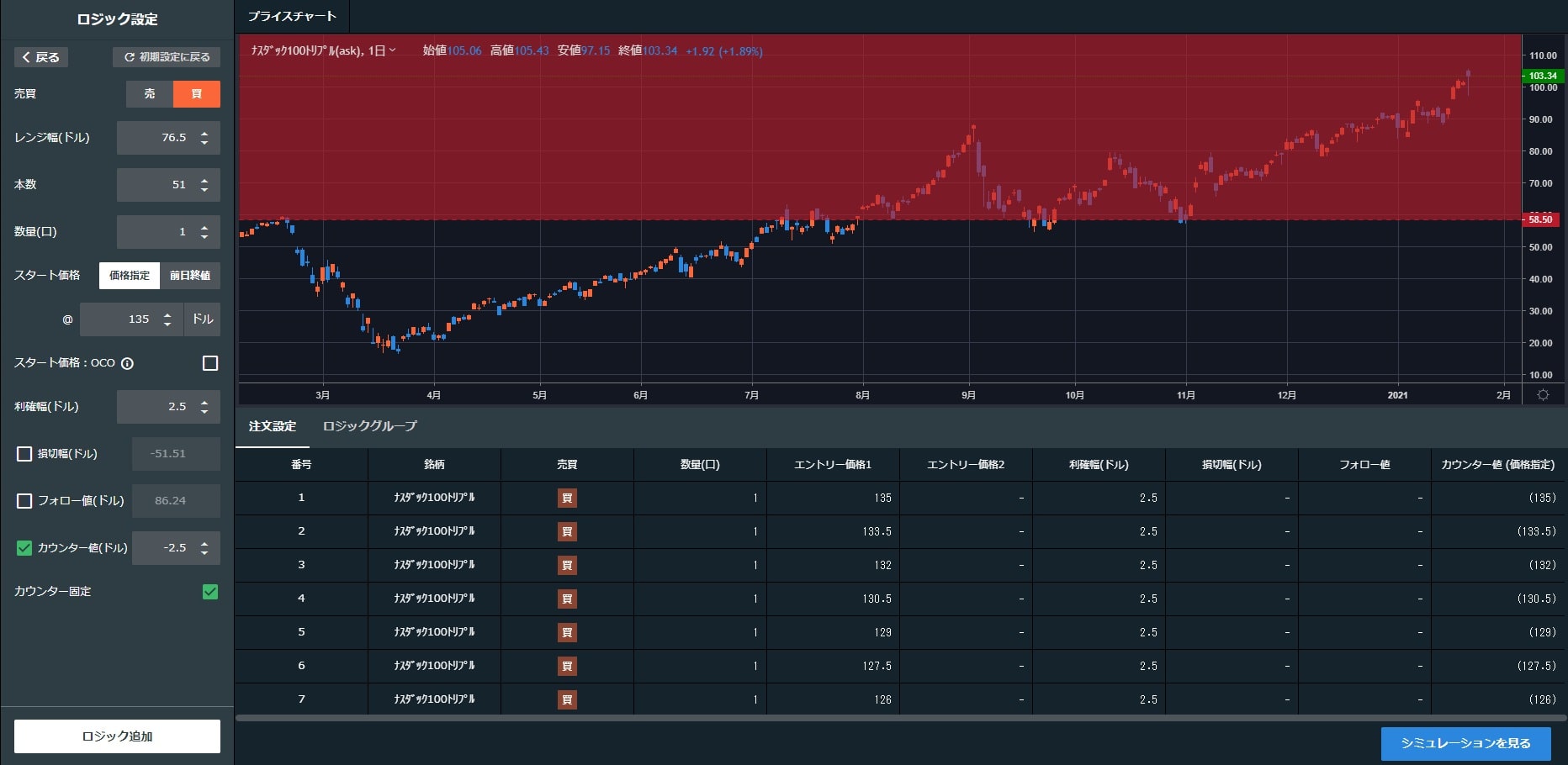This screenshot has width=1568, height=765.
Task: Enable the 損切幅(ドル) checkbox
Action: [x=24, y=454]
